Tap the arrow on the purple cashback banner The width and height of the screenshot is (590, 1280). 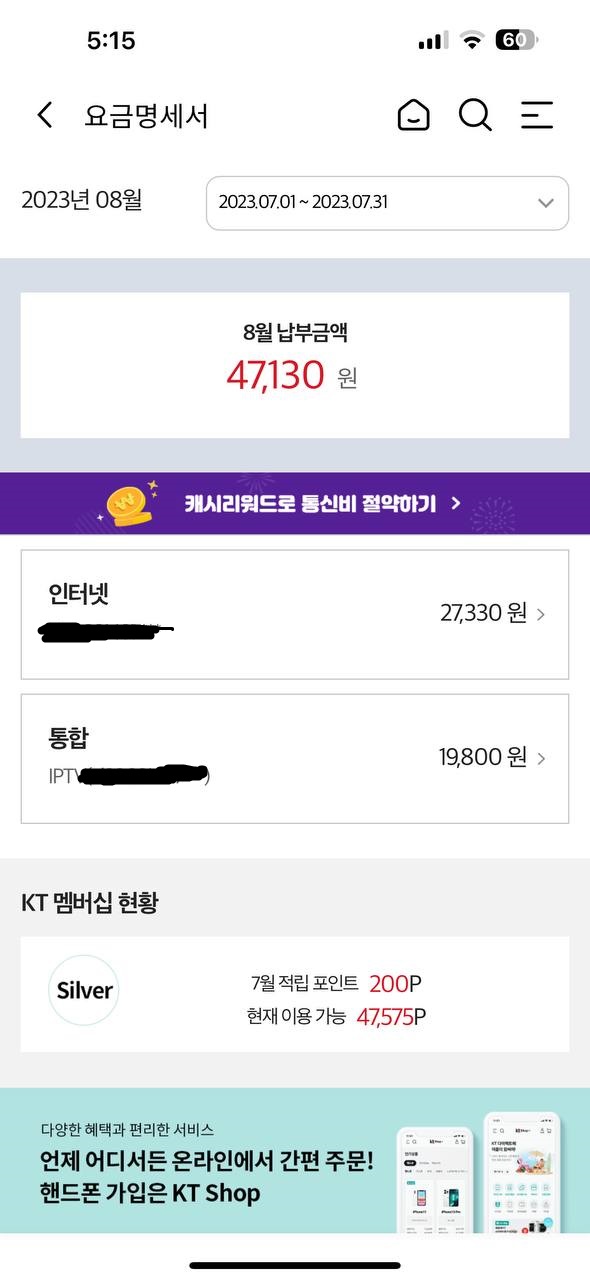456,503
